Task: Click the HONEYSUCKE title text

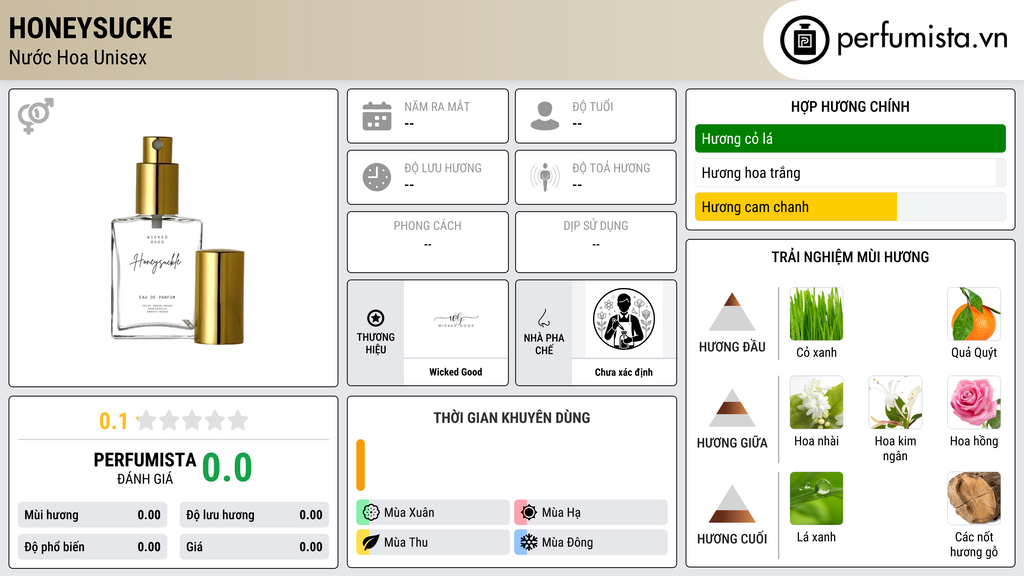Action: (x=91, y=28)
